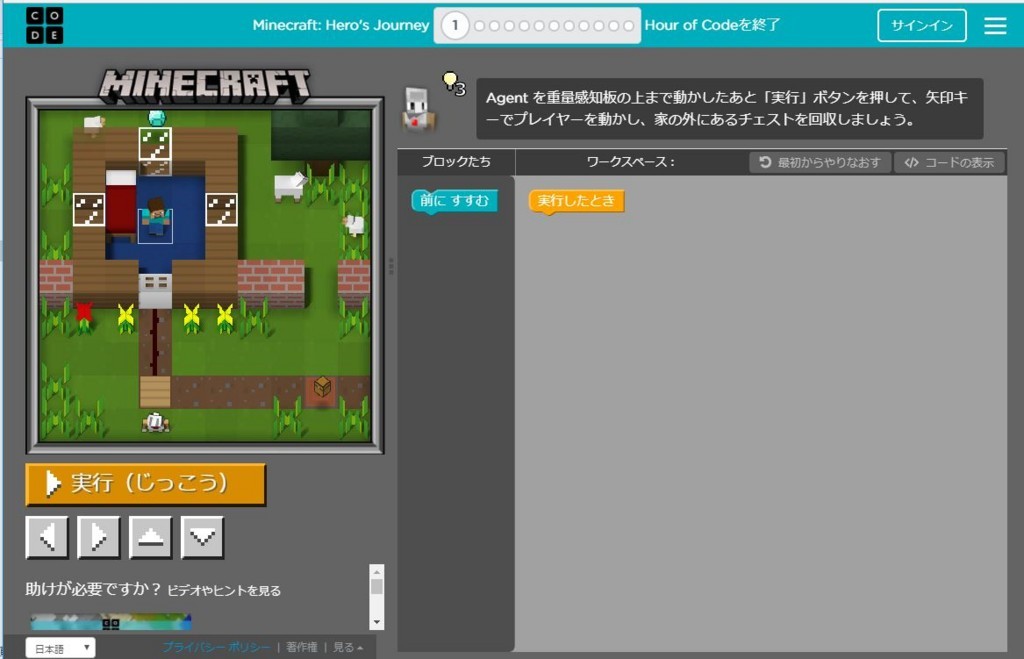The height and width of the screenshot is (659, 1024).
Task: Click the diamond gem above the house
Action: 157,118
